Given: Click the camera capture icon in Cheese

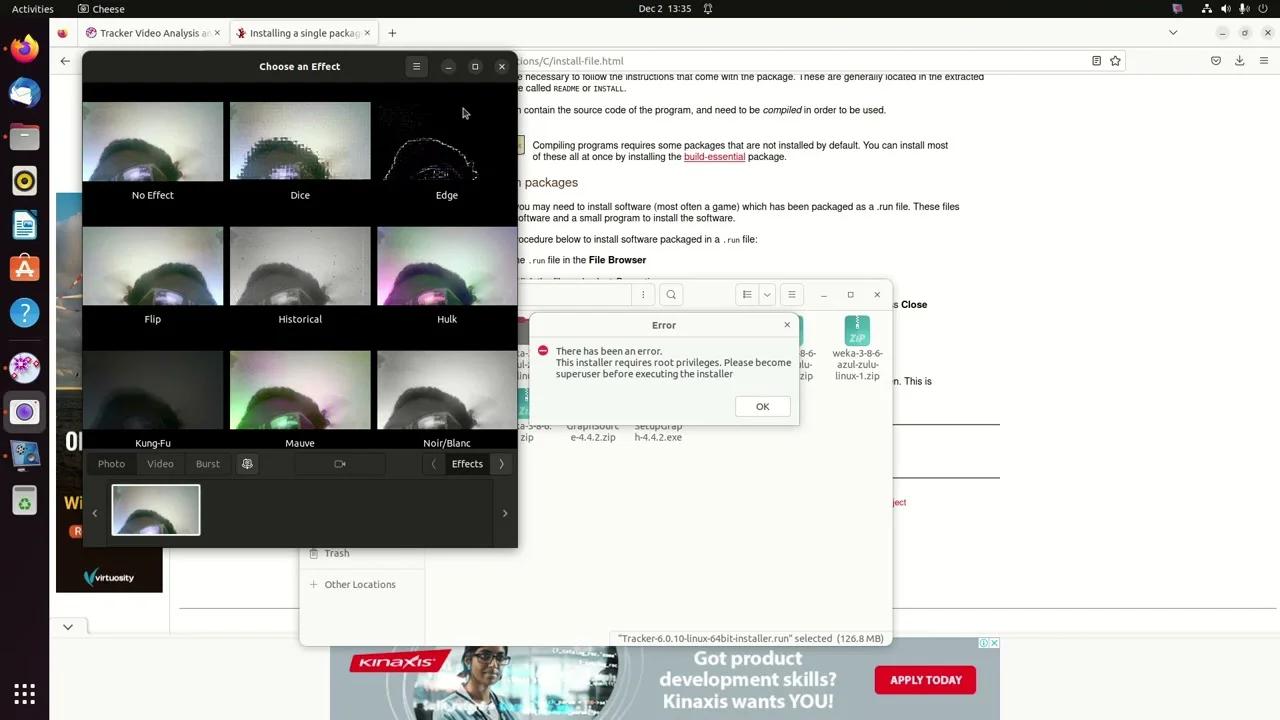Looking at the screenshot, I should pyautogui.click(x=339, y=463).
